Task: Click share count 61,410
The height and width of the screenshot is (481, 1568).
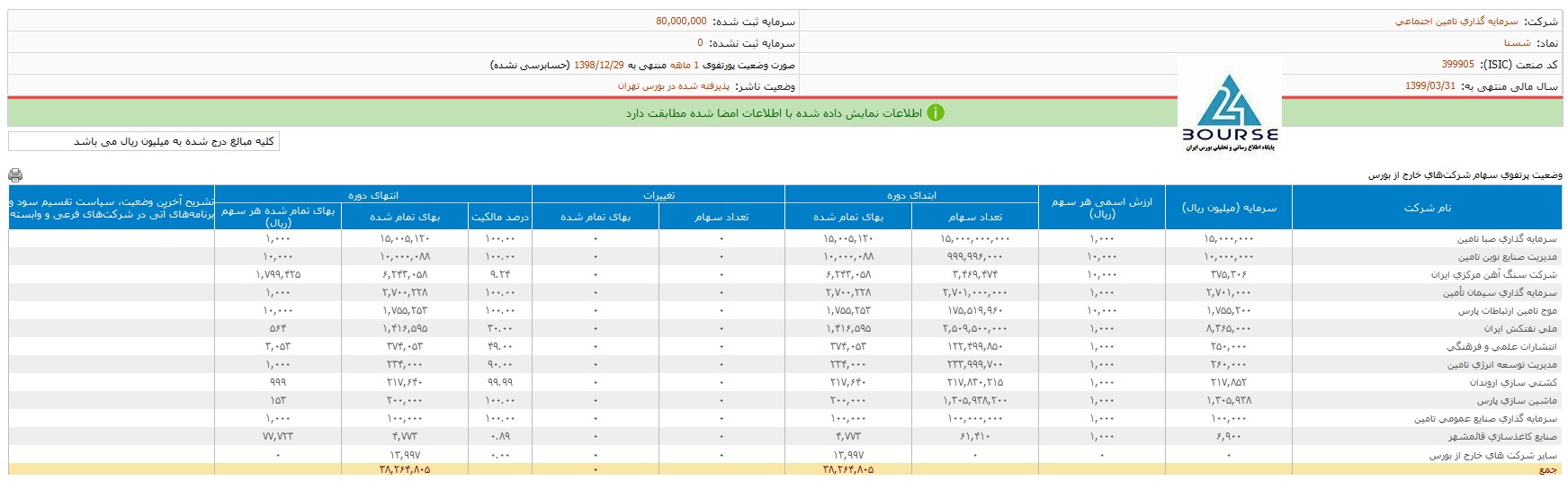Action: click(975, 436)
